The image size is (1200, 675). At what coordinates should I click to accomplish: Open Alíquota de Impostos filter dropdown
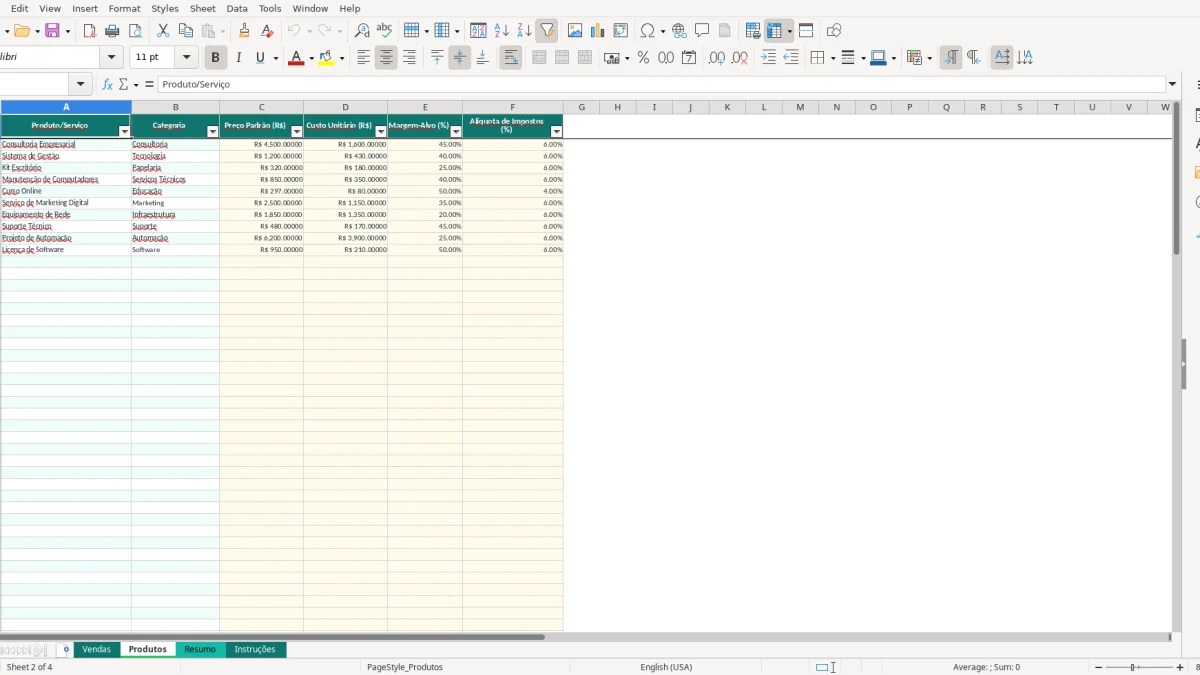point(556,132)
